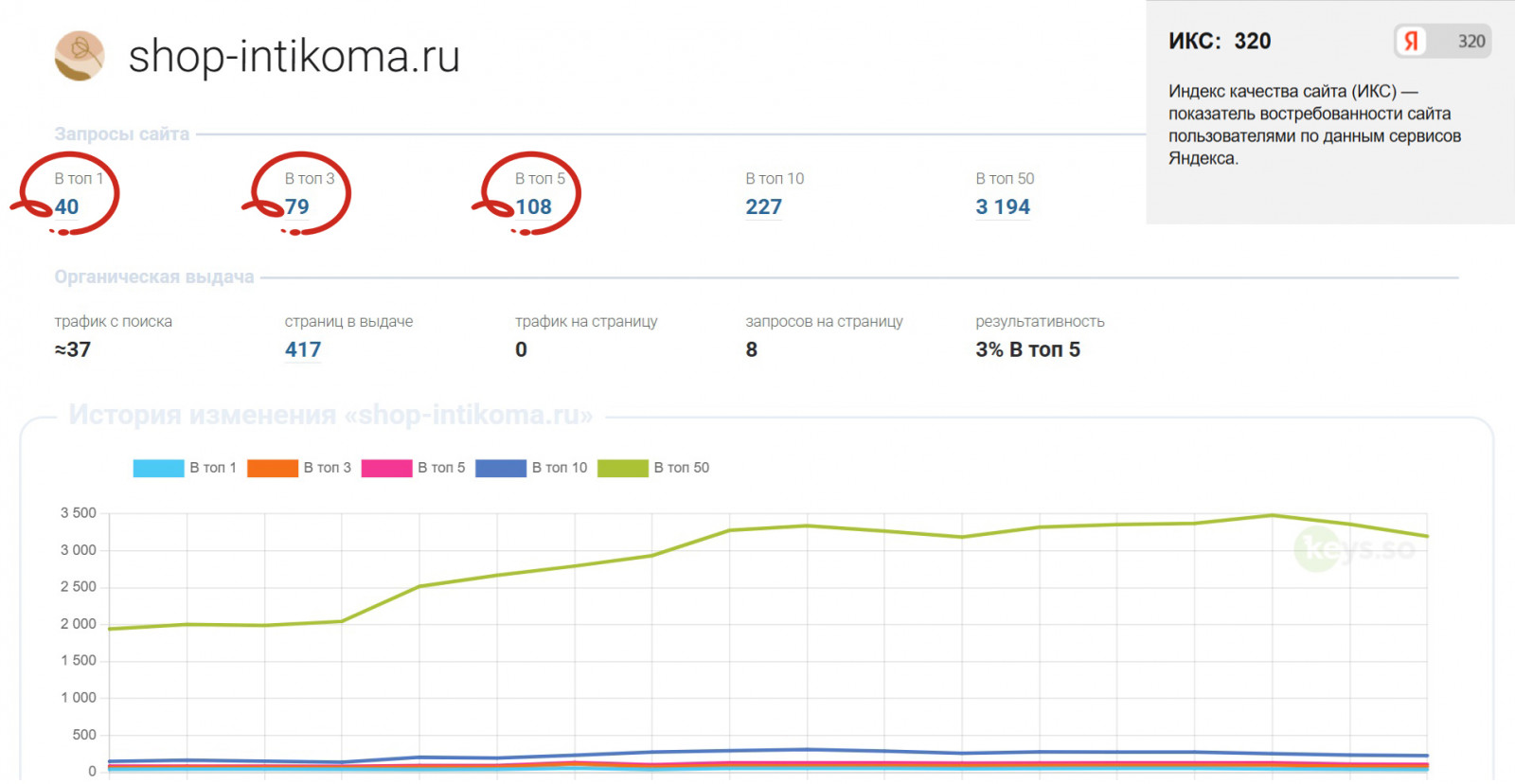1515x784 pixels.
Task: Click the трафик на страницу value 0
Action: [521, 349]
